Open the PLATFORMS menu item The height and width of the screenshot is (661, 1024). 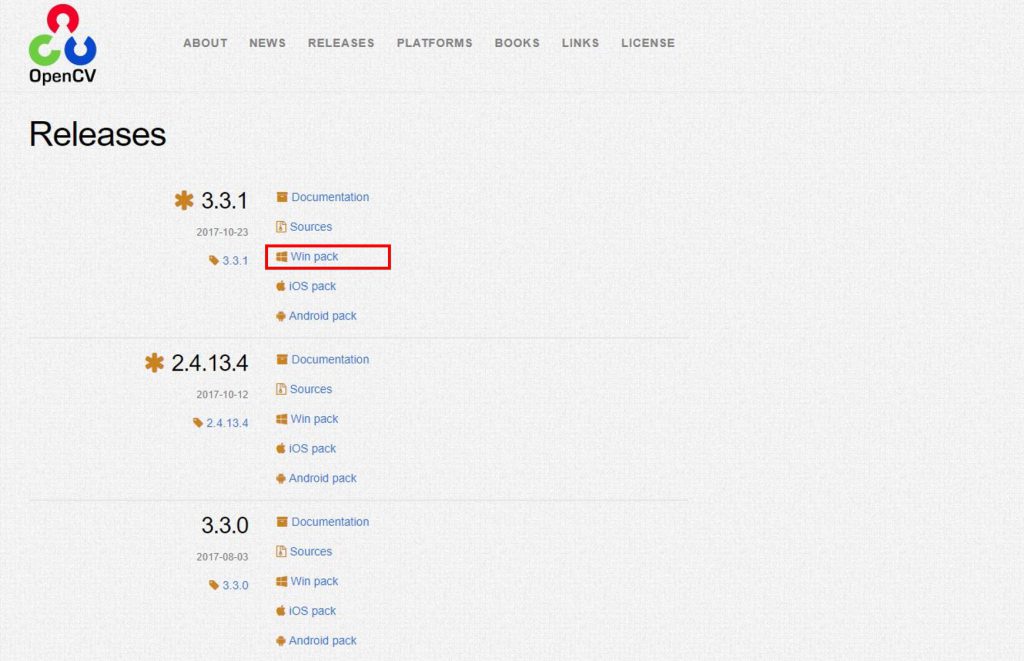pos(434,43)
